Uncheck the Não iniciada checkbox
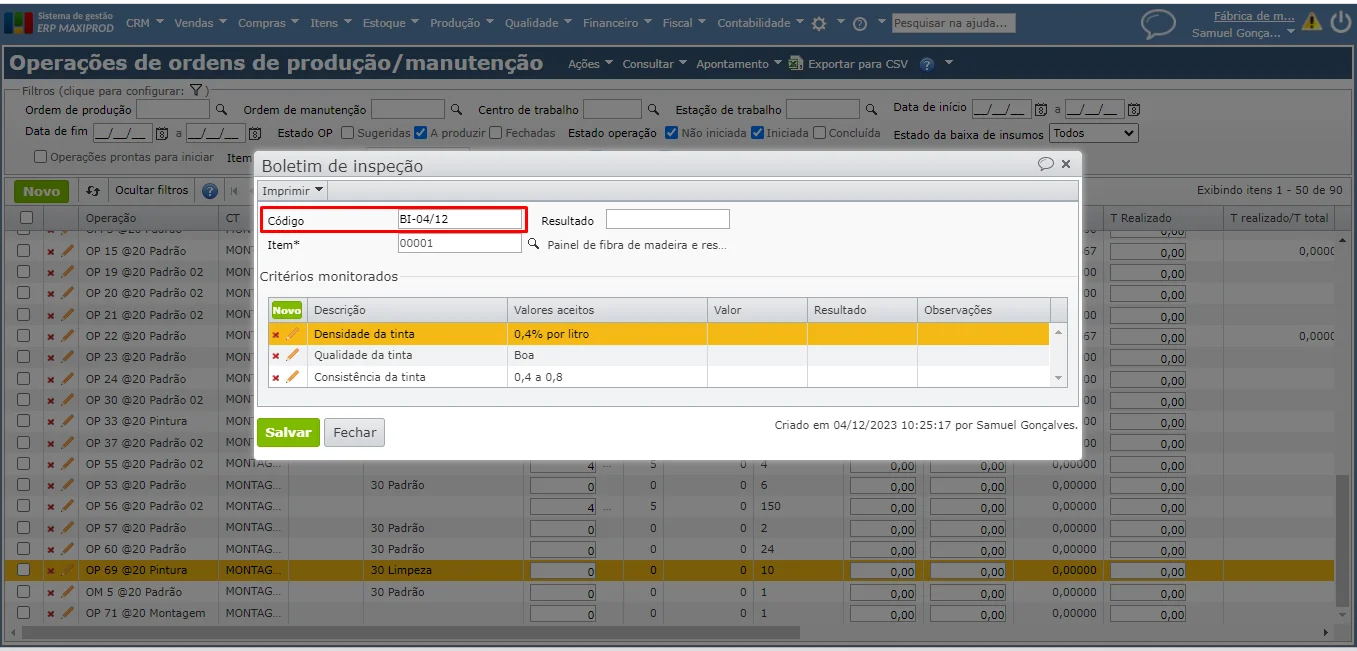The width and height of the screenshot is (1357, 651). click(671, 132)
